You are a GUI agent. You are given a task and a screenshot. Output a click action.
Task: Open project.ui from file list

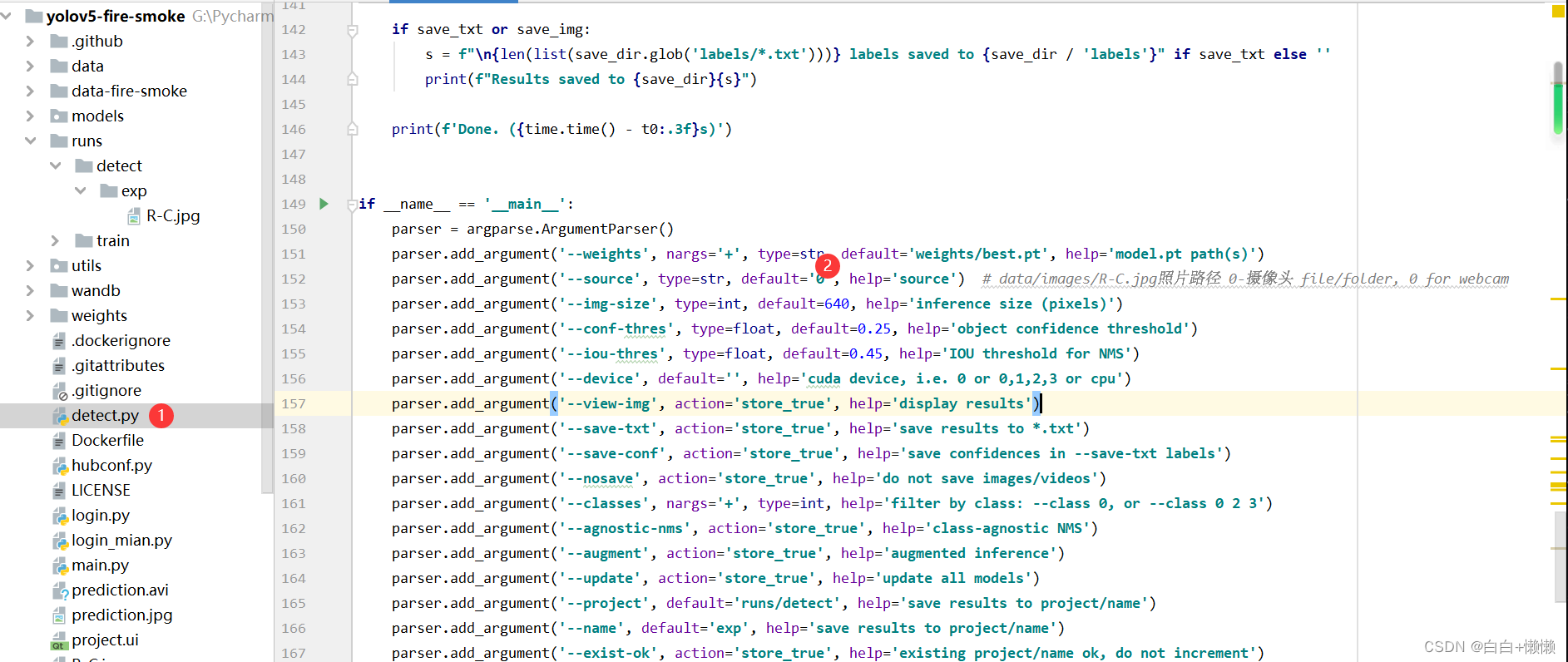[x=105, y=640]
